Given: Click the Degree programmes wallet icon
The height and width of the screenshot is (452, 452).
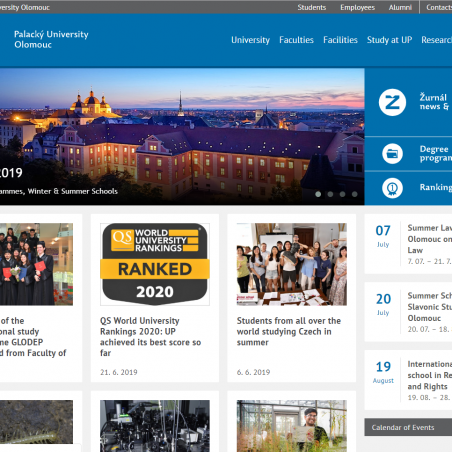Looking at the screenshot, I should 392,154.
